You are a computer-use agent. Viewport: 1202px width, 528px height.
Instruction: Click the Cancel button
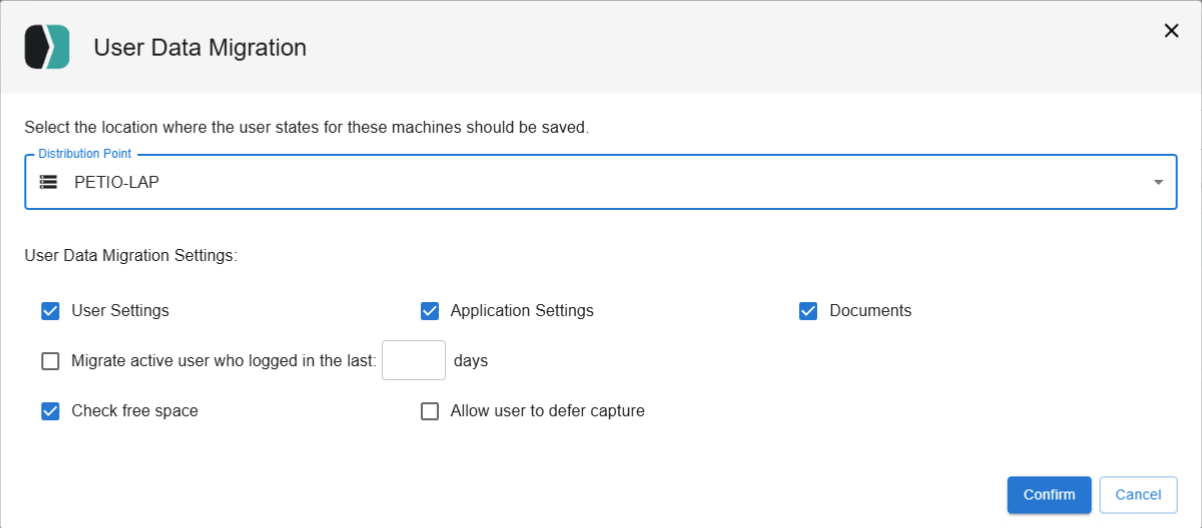coord(1138,494)
